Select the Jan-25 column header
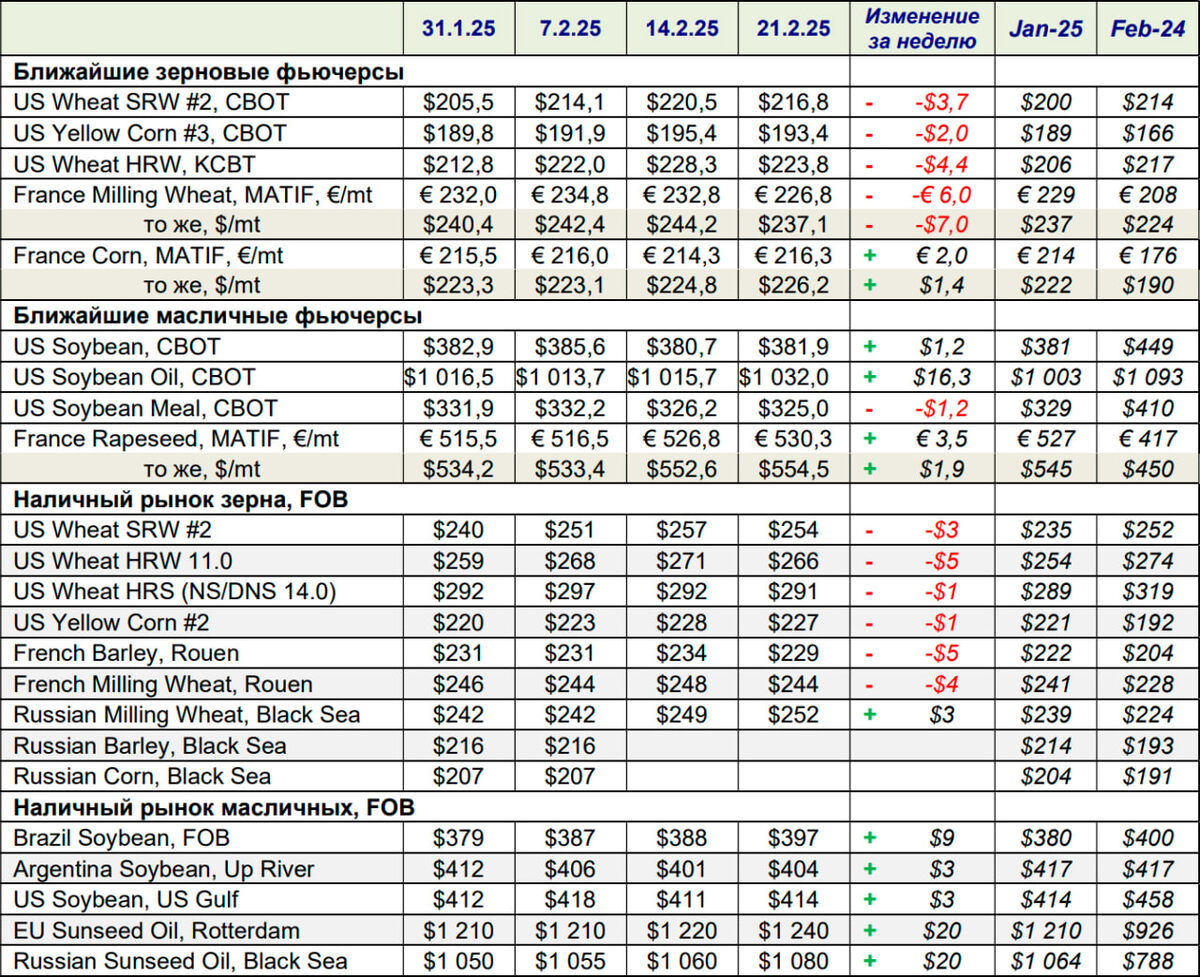Viewport: 1200px width, 977px height. click(x=1045, y=29)
